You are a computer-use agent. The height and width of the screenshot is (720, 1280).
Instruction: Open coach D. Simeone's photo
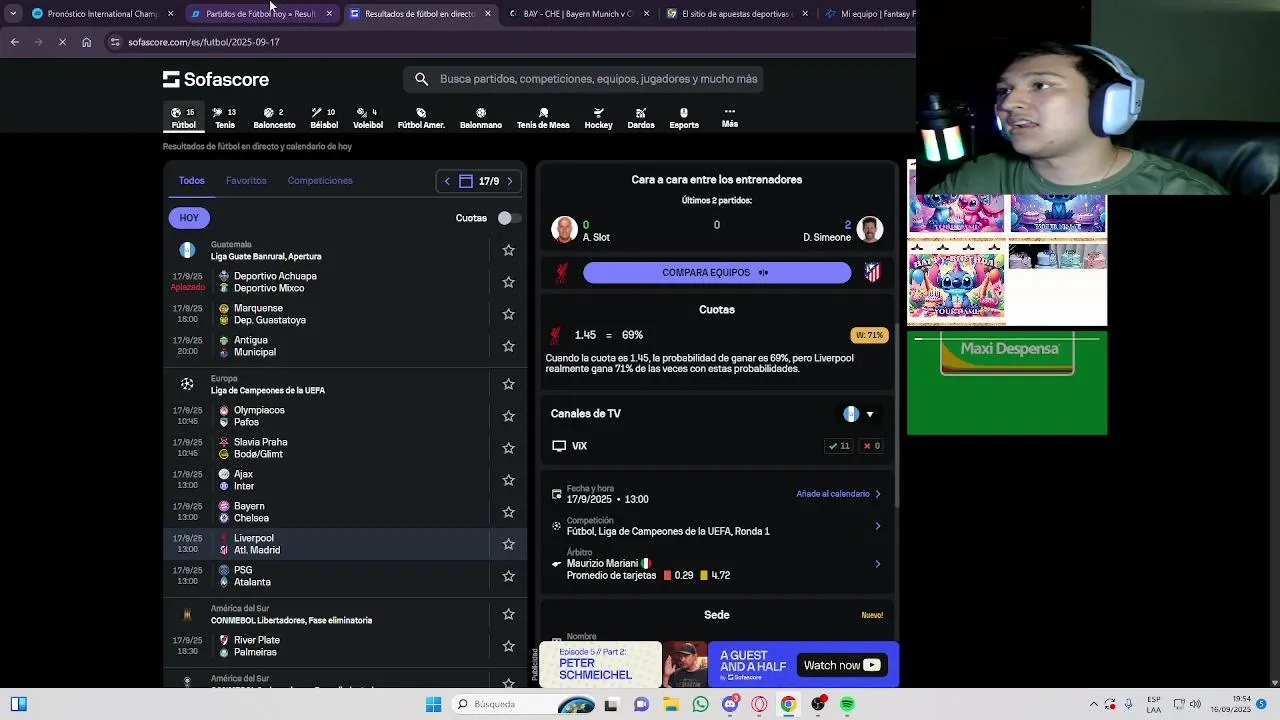coord(870,229)
